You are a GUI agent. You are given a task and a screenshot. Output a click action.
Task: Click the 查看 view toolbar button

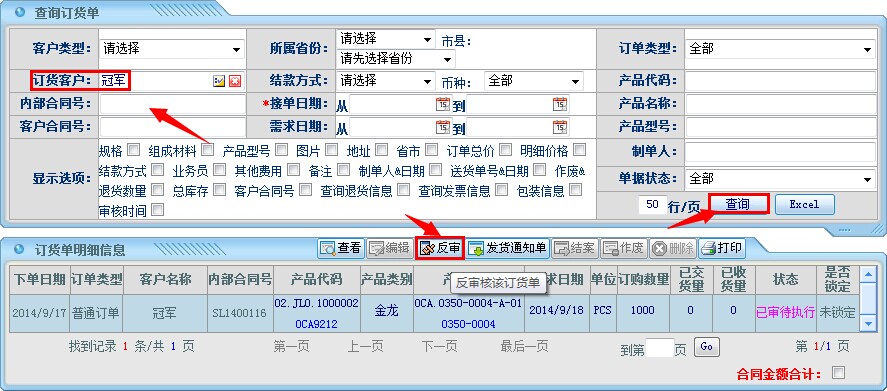(x=341, y=248)
